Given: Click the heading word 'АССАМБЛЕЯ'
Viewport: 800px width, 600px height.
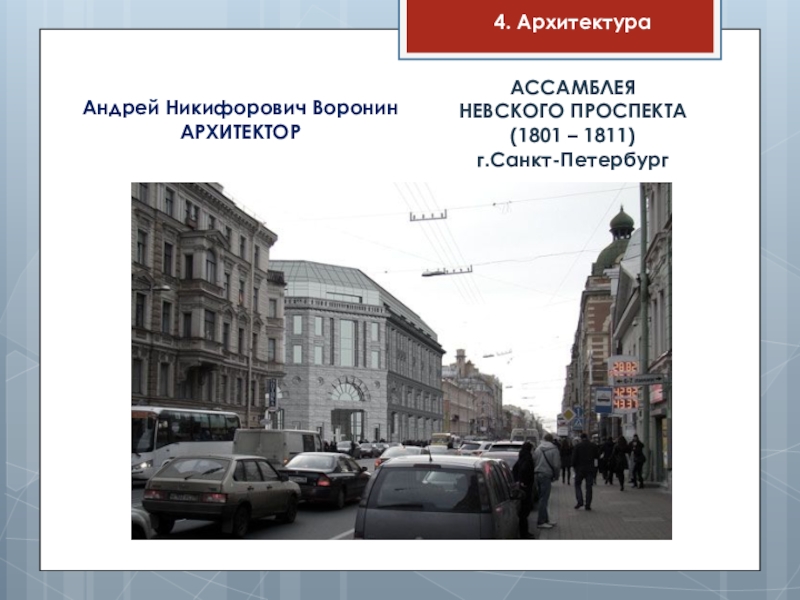Looking at the screenshot, I should coord(572,88).
